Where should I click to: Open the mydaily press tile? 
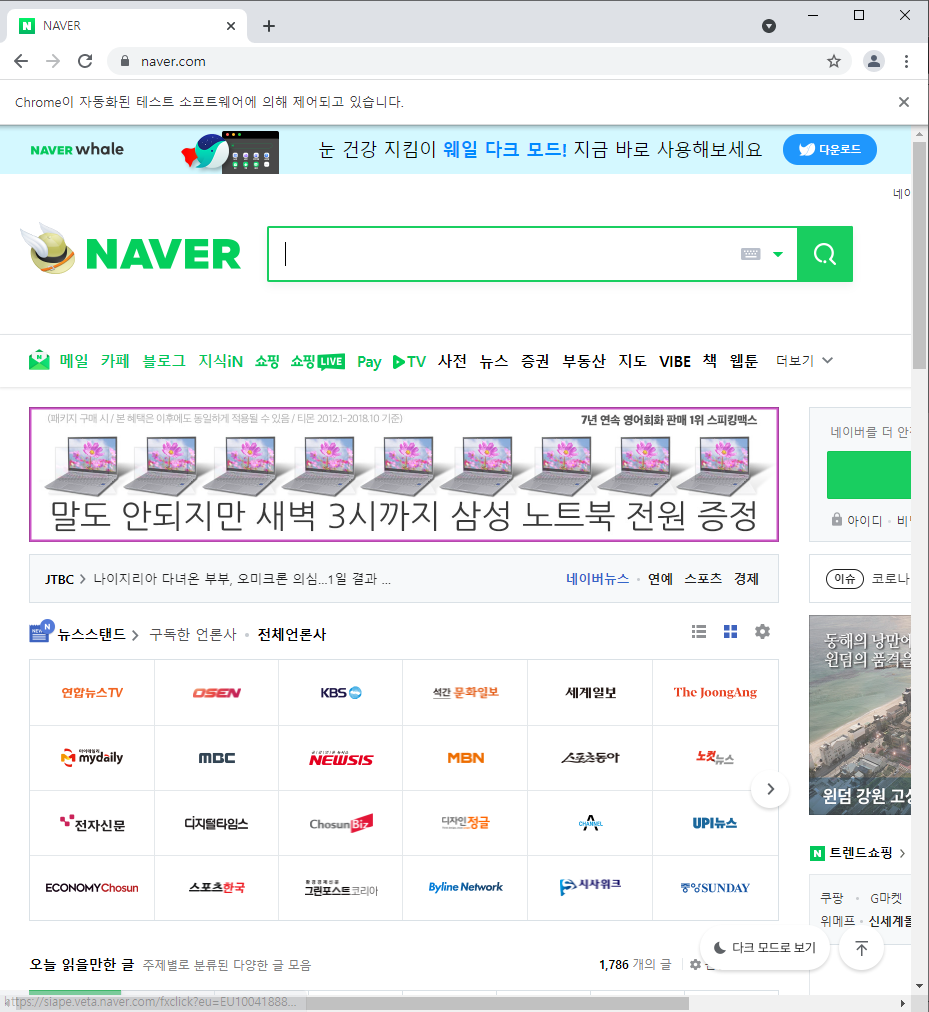click(x=92, y=758)
